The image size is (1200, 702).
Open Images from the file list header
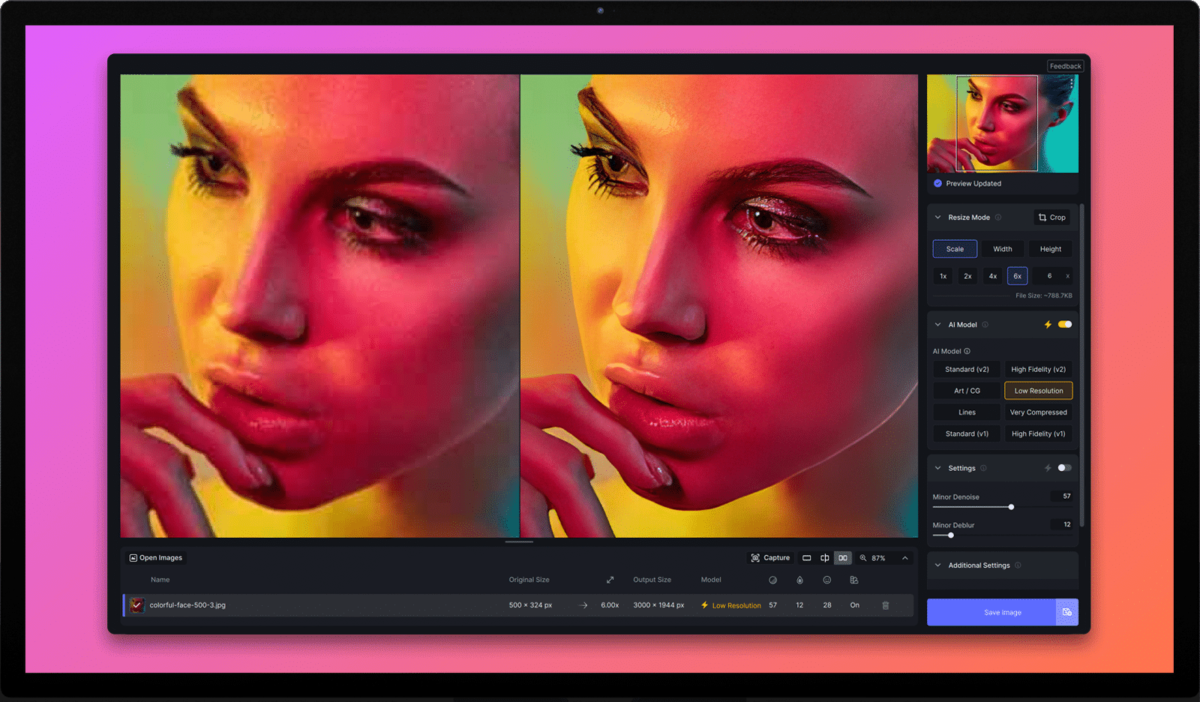pyautogui.click(x=155, y=558)
